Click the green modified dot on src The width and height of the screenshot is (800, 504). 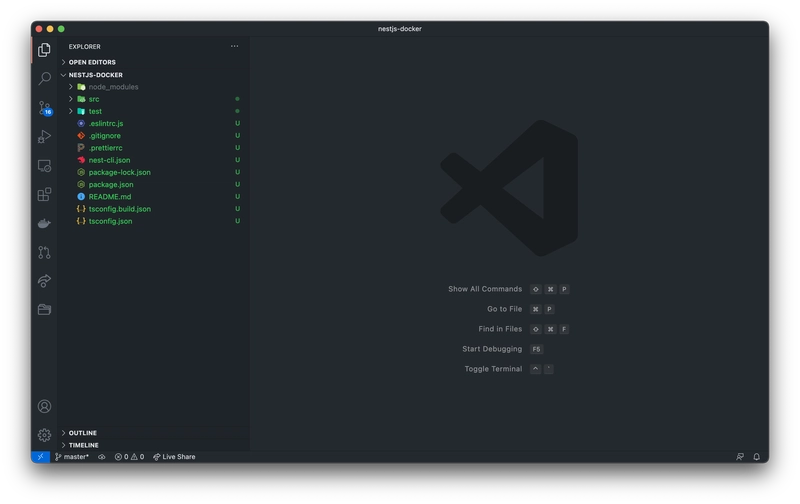pos(237,99)
